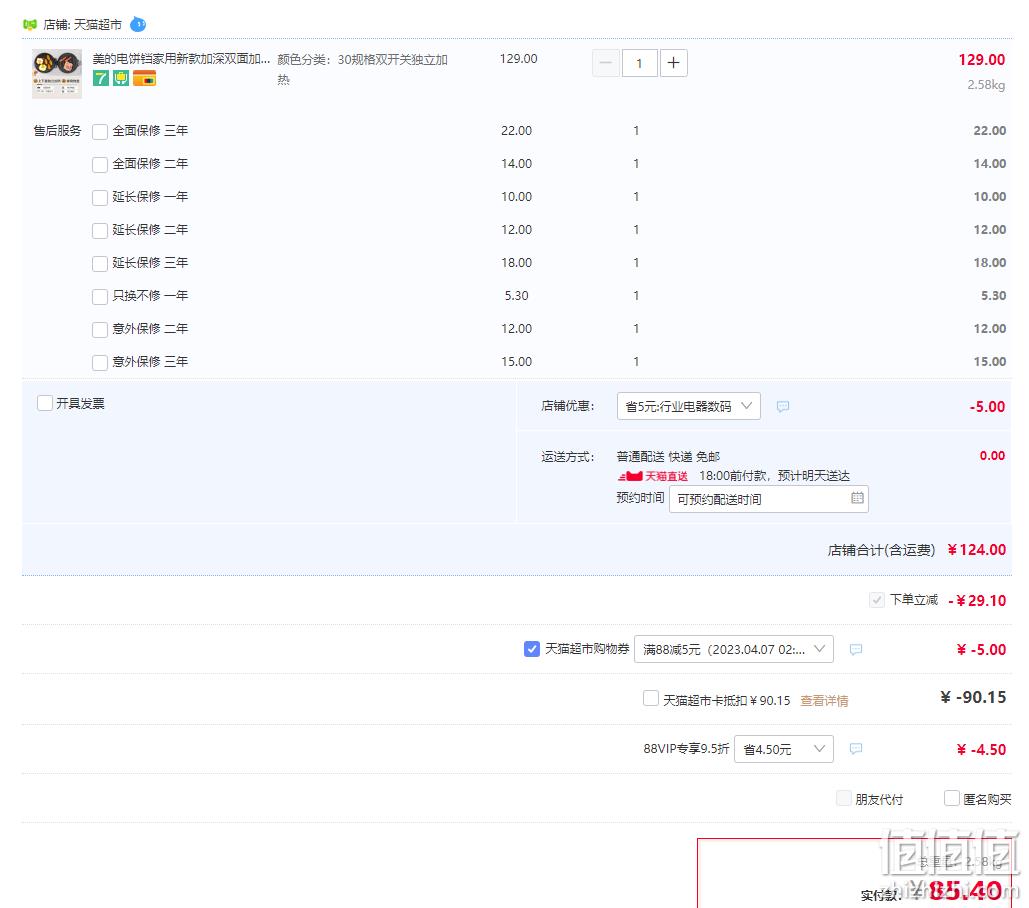Uncheck the 天猫超市购物券 checkbox
The image size is (1029, 908).
tap(532, 649)
